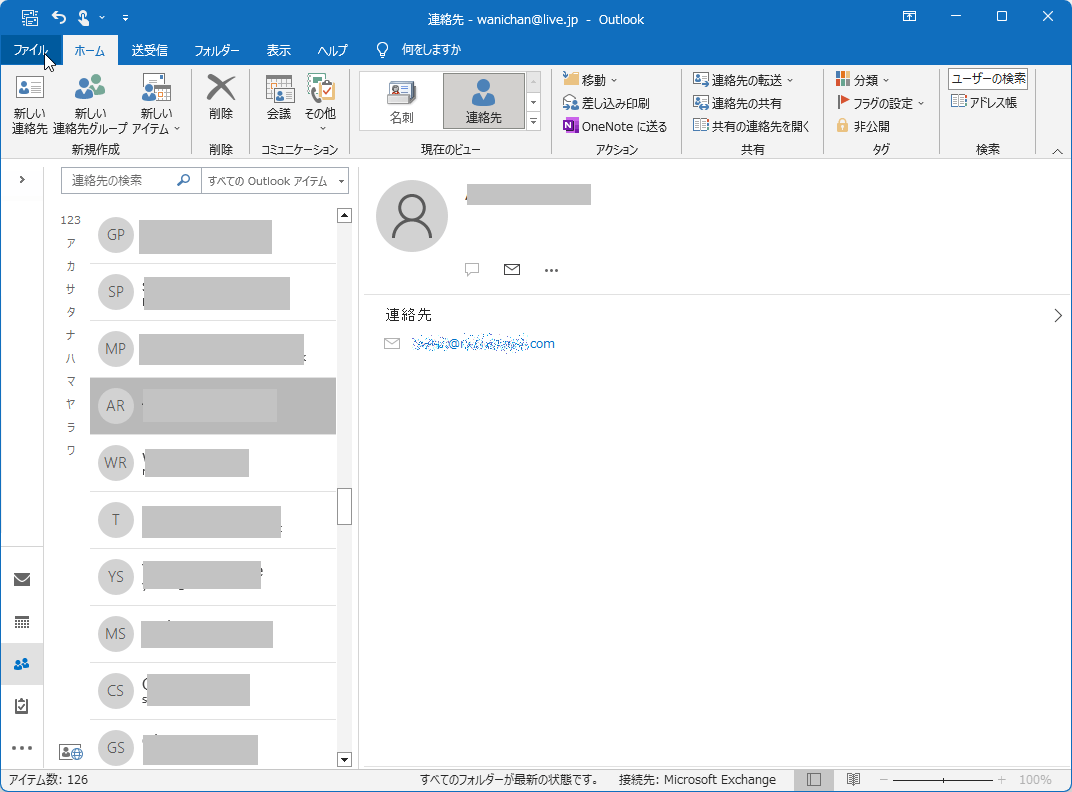Toggle 非公開 private lock

862,127
